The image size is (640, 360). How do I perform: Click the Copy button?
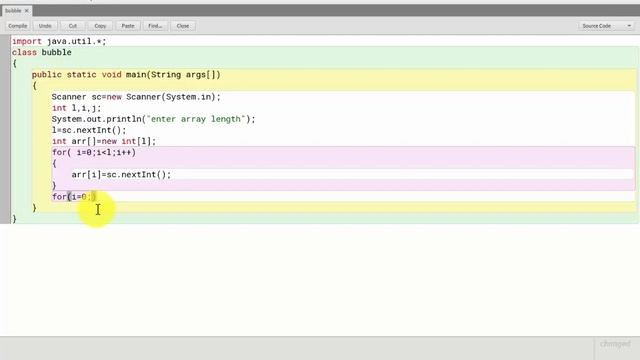[x=100, y=26]
